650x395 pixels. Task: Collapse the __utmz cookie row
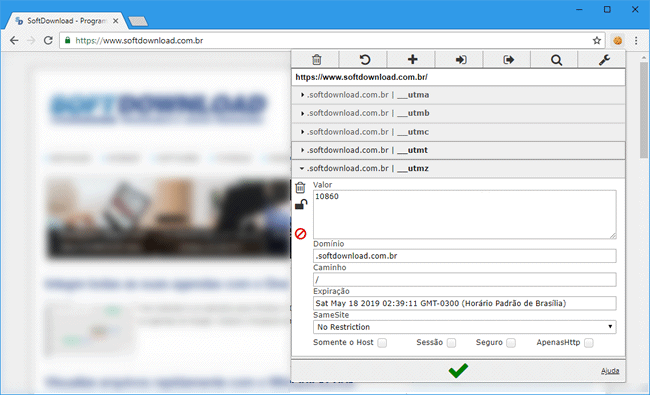[x=458, y=168]
